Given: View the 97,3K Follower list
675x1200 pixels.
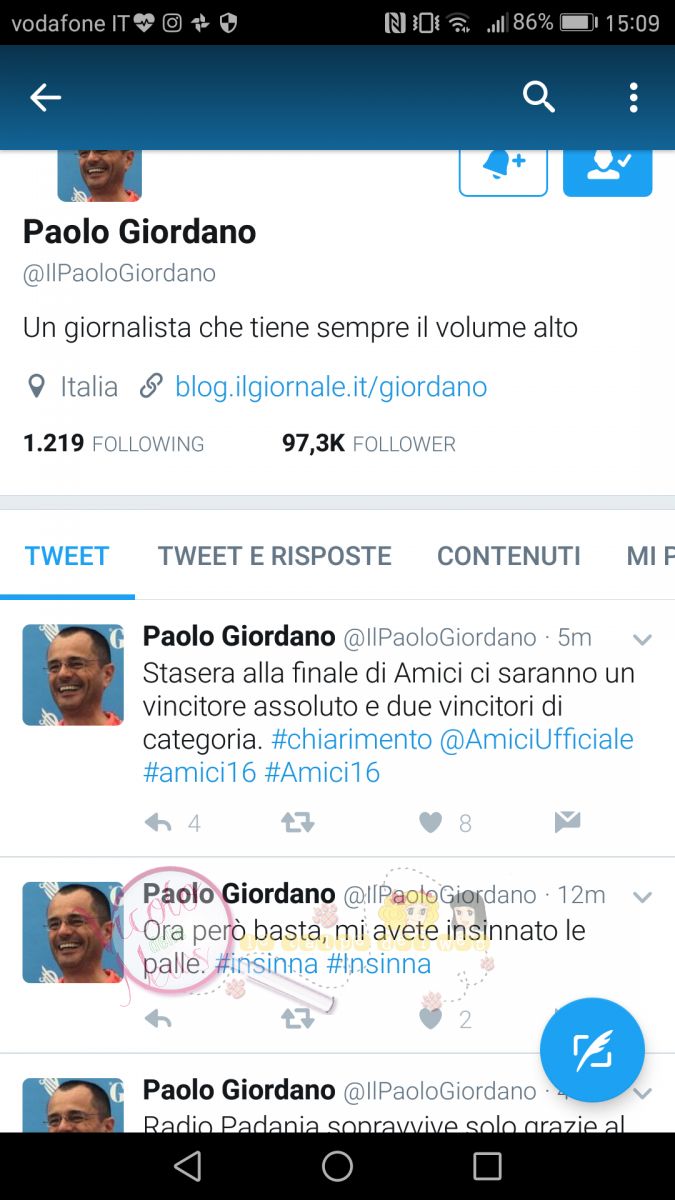Looking at the screenshot, I should pyautogui.click(x=369, y=443).
